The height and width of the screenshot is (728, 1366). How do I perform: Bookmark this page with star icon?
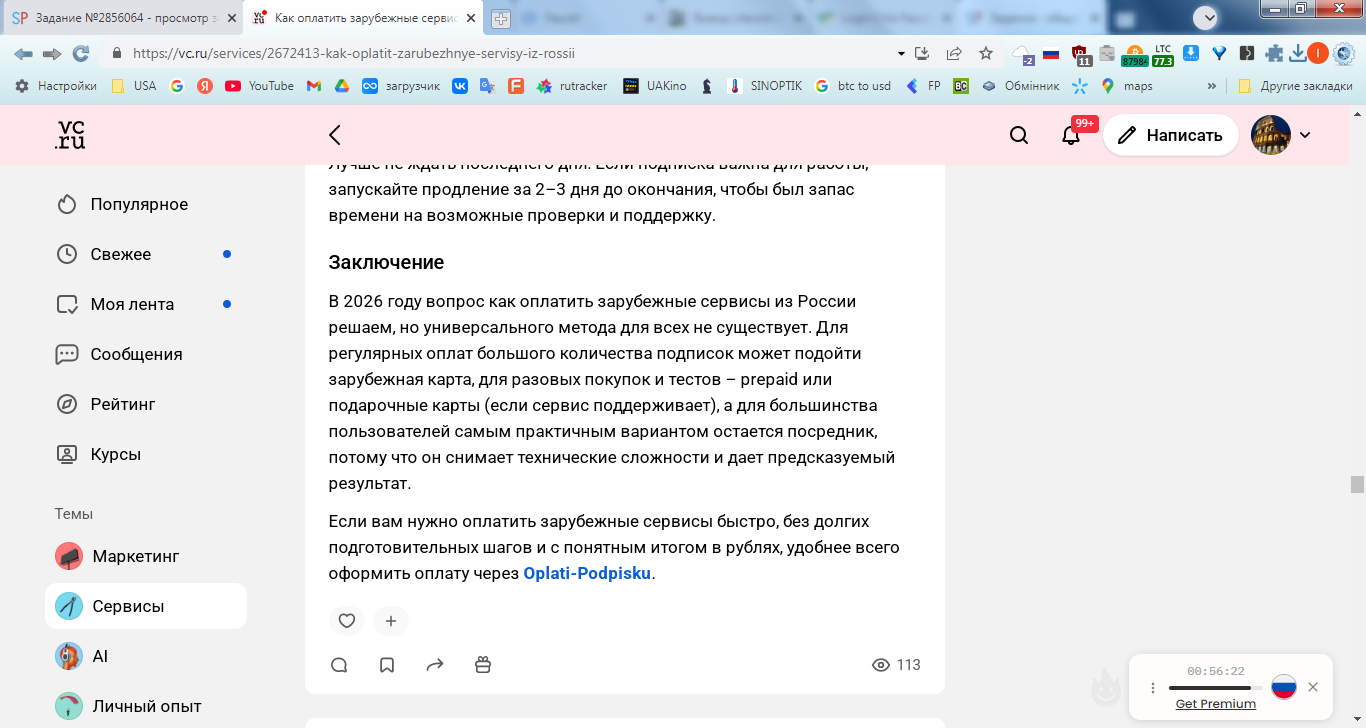tap(986, 54)
